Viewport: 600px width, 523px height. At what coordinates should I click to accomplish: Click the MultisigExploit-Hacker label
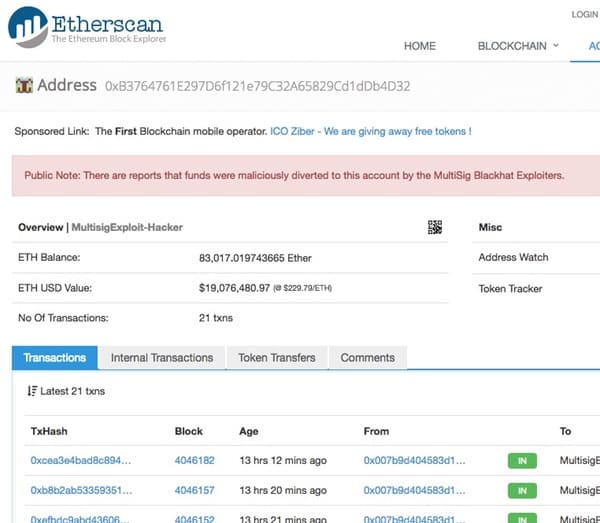point(127,227)
